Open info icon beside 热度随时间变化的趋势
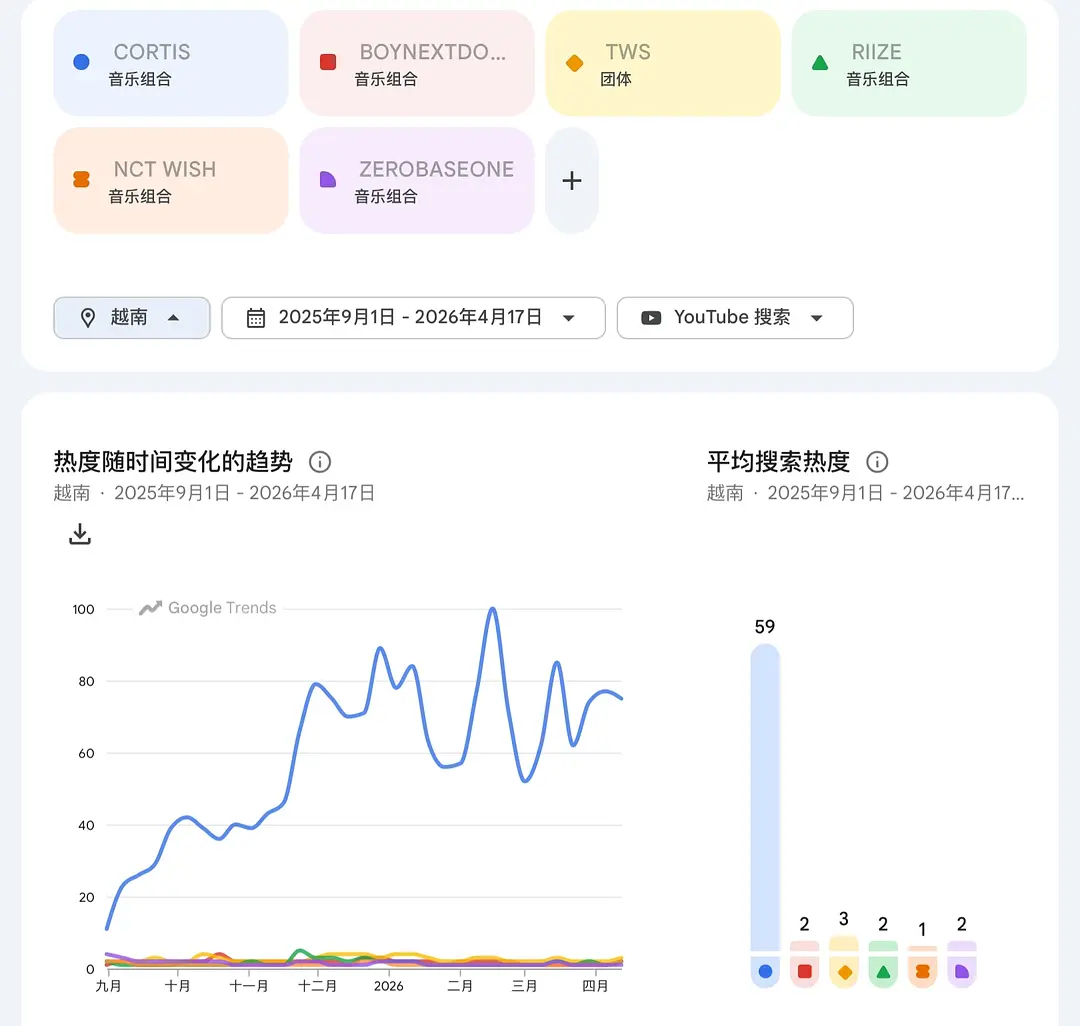Screen dimensions: 1080x1026 coord(320,461)
